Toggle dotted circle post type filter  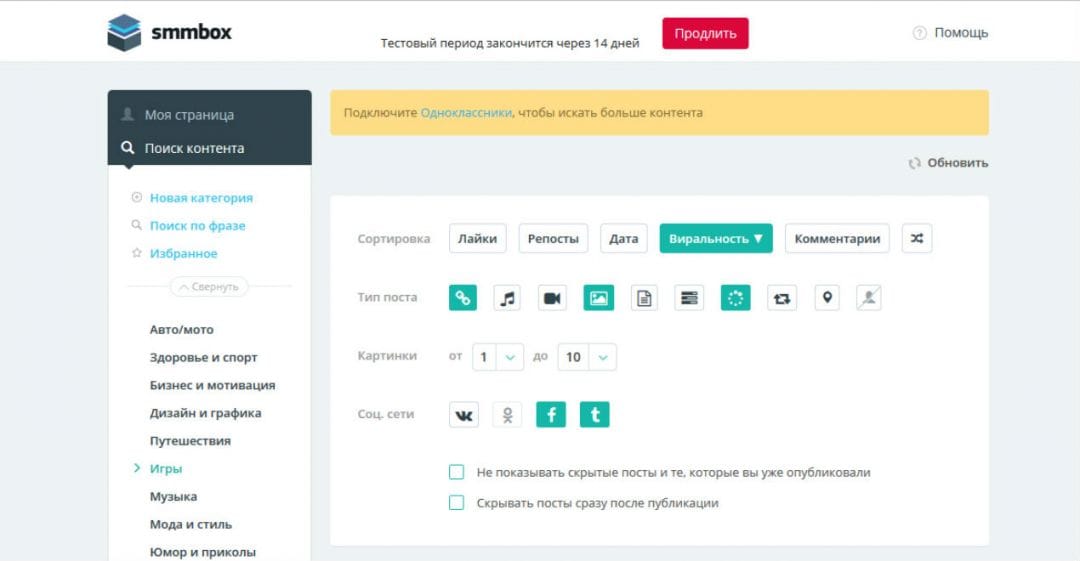736,298
